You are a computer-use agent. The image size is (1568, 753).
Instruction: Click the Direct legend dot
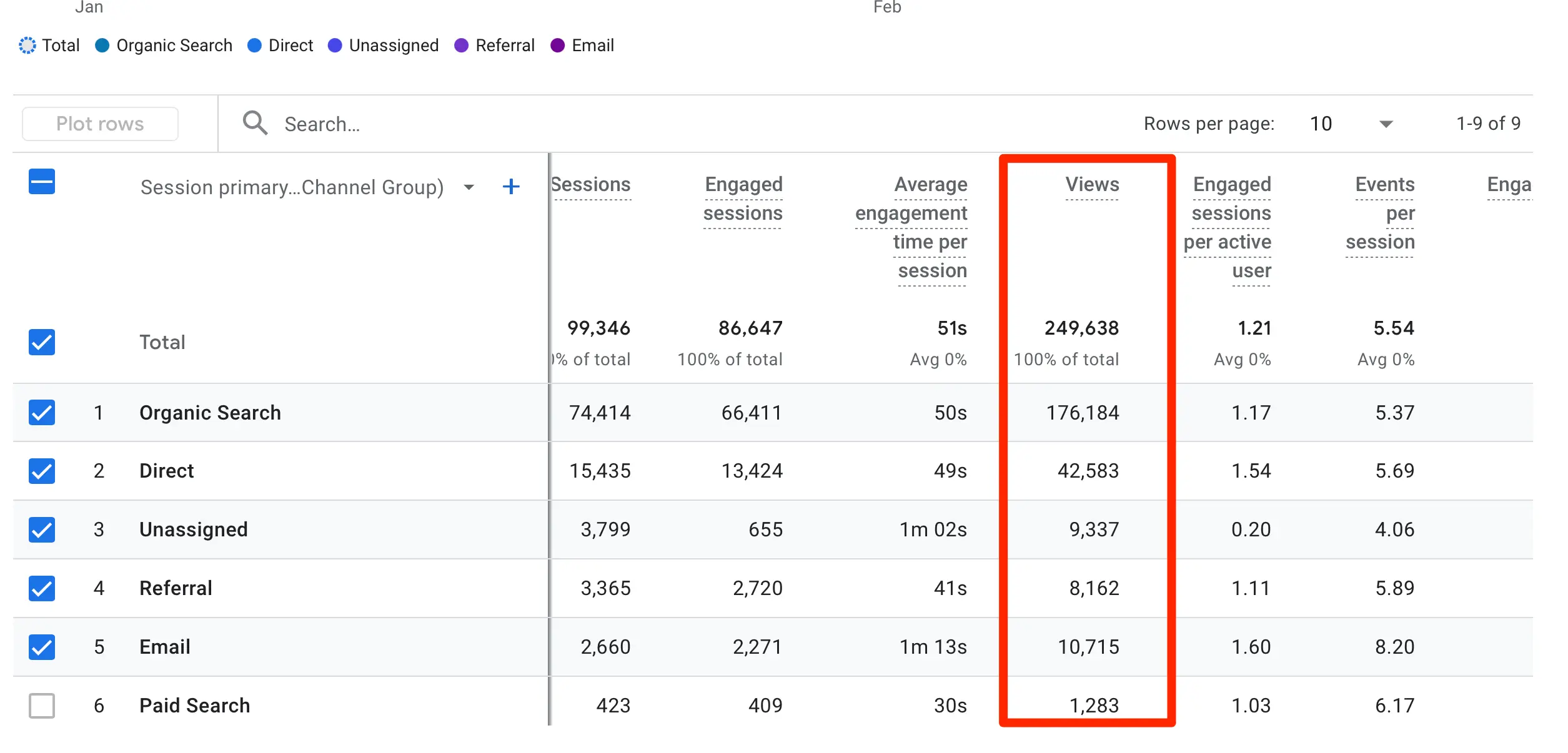(254, 46)
